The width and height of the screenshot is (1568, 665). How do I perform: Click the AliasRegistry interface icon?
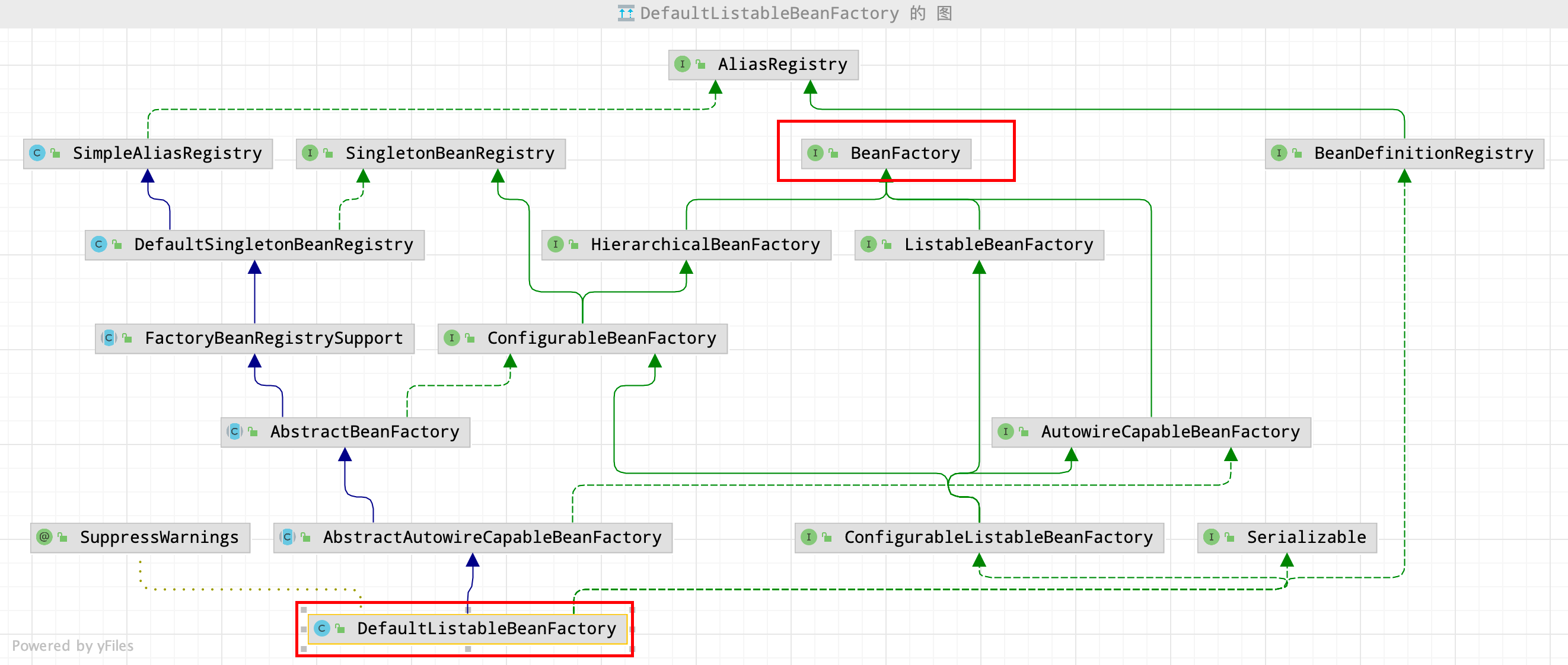pos(683,65)
